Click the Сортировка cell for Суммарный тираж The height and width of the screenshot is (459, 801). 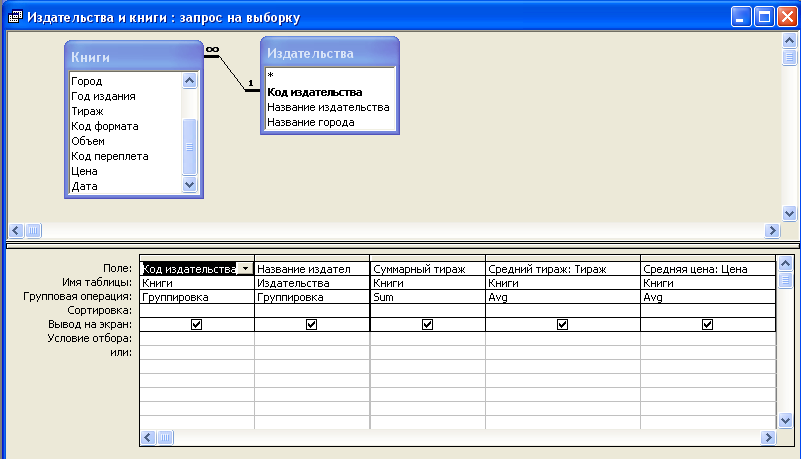[x=428, y=310]
